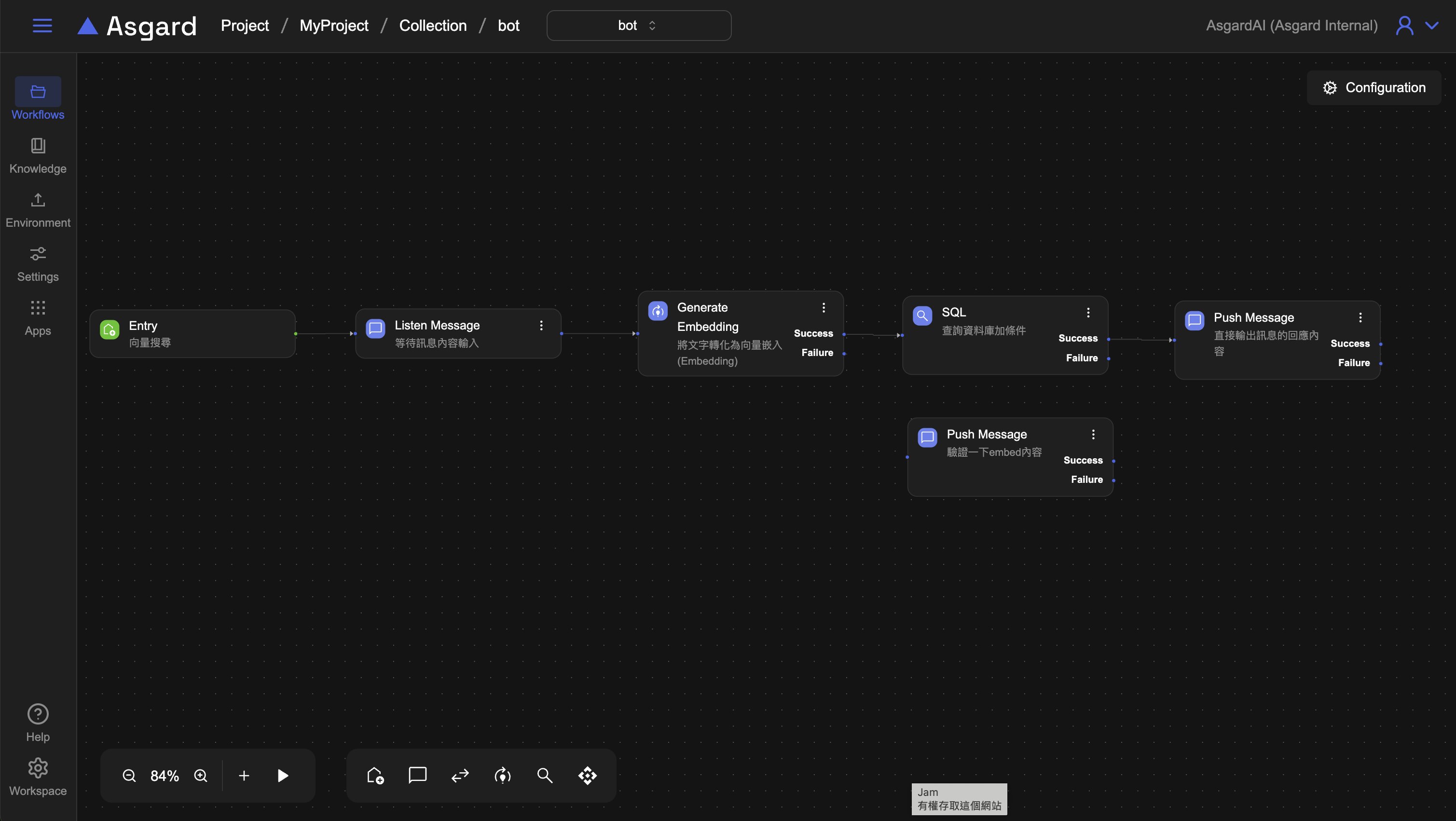Click the bidirectional arrows toolbar icon
The width and height of the screenshot is (1456, 821).
460,775
